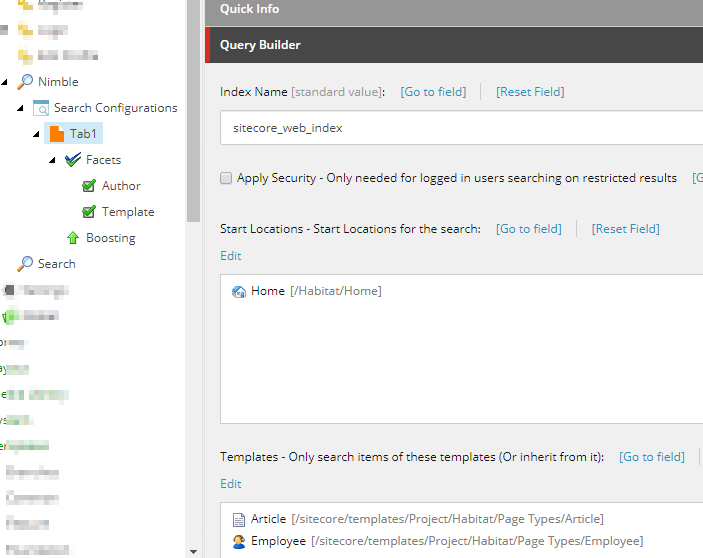Click the Search magnifier icon in tree
703x558 pixels.
point(25,264)
